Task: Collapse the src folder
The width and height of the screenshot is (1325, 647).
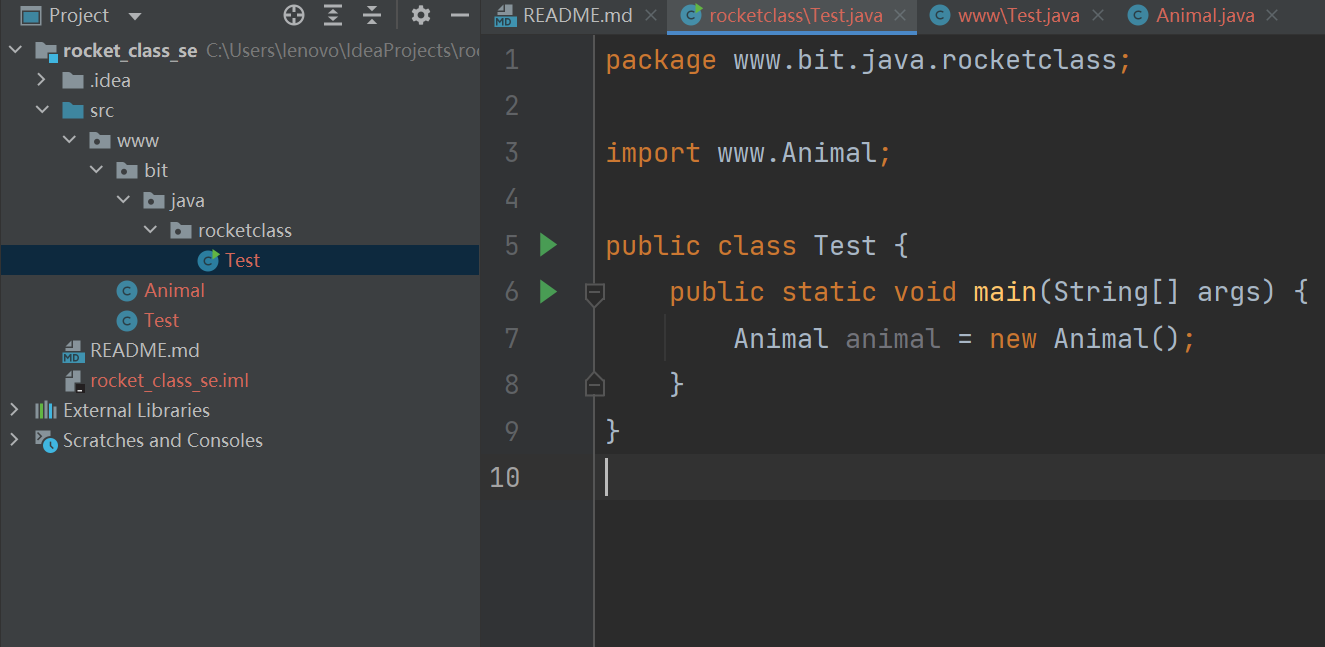Action: [x=41, y=110]
